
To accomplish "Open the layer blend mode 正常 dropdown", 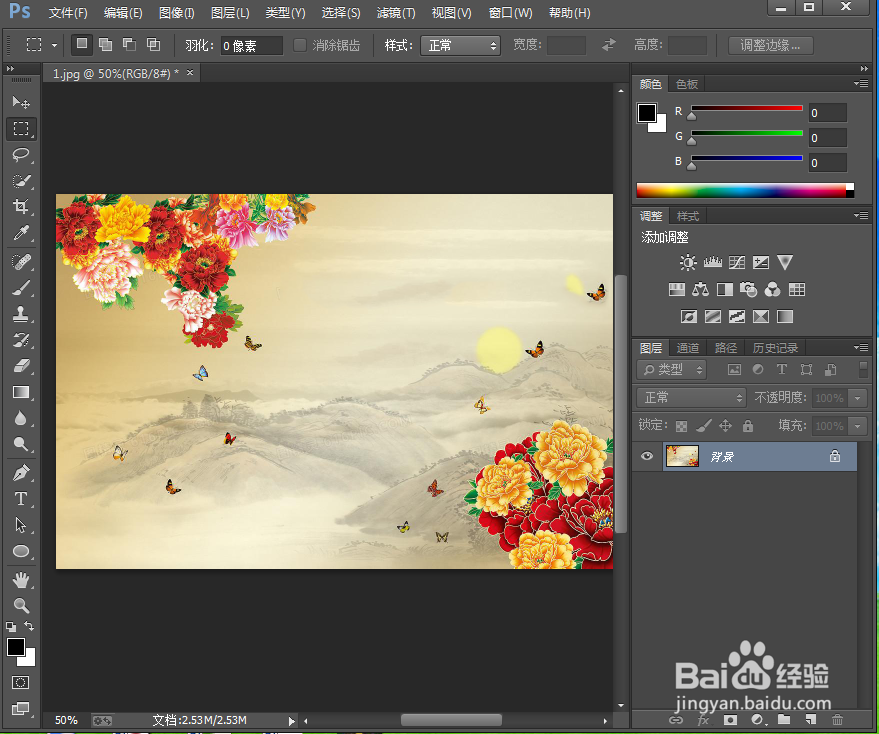I will pos(691,398).
